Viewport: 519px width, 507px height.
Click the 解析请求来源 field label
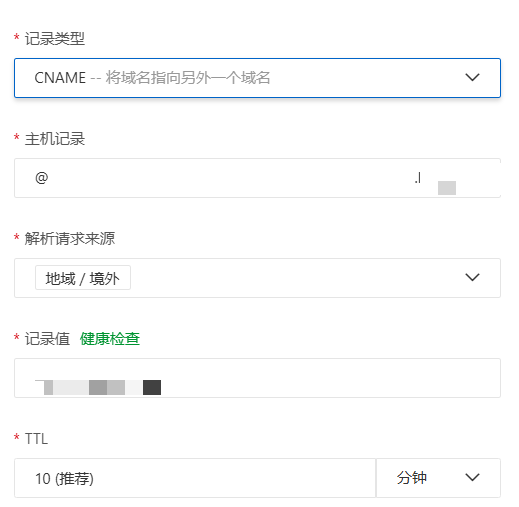tap(70, 239)
